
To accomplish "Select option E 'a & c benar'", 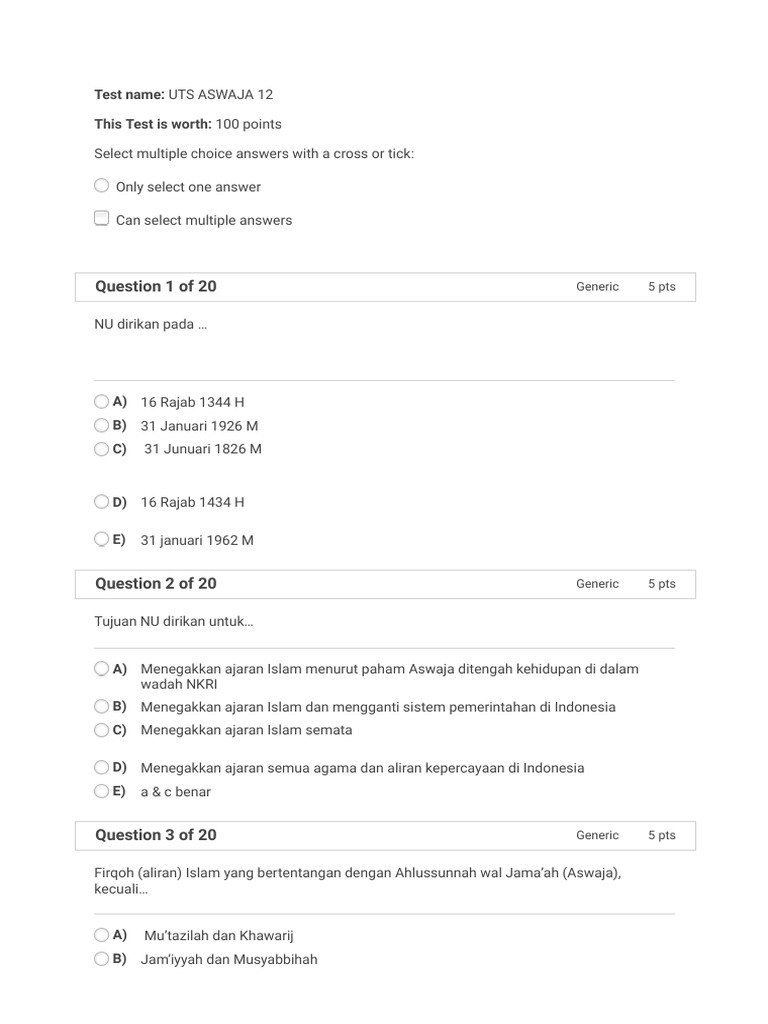I will click(101, 791).
